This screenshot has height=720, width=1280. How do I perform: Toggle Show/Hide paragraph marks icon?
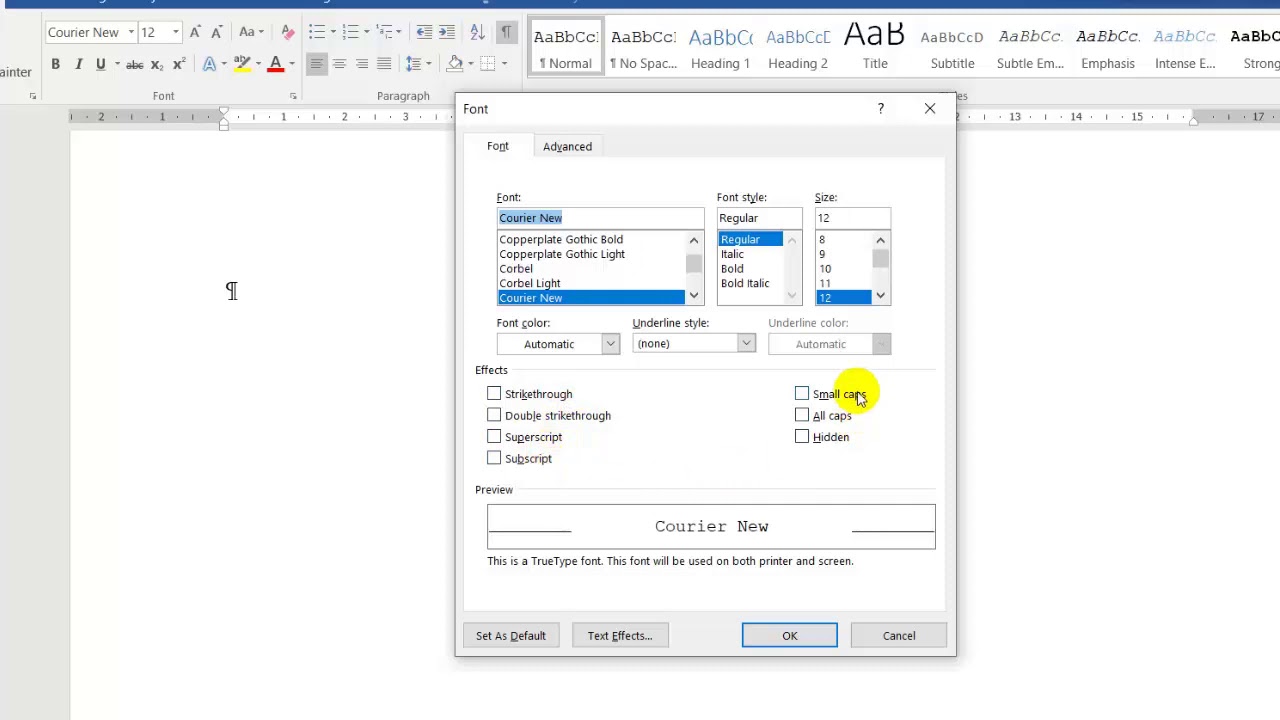pos(506,32)
